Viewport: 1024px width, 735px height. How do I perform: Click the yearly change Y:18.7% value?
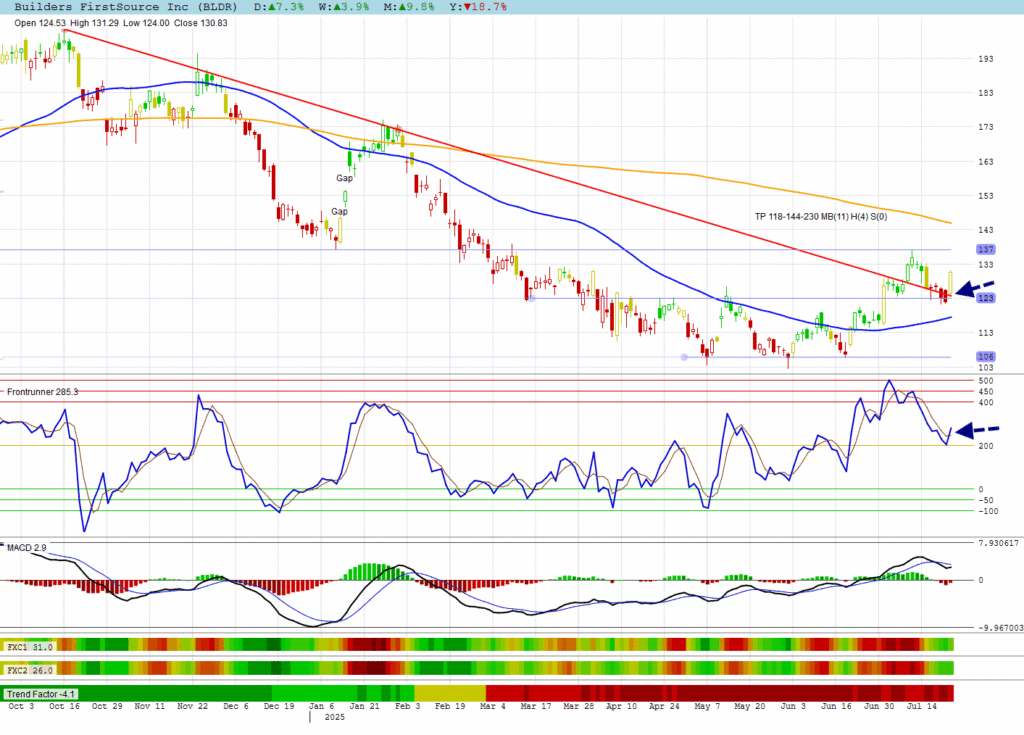(x=478, y=7)
